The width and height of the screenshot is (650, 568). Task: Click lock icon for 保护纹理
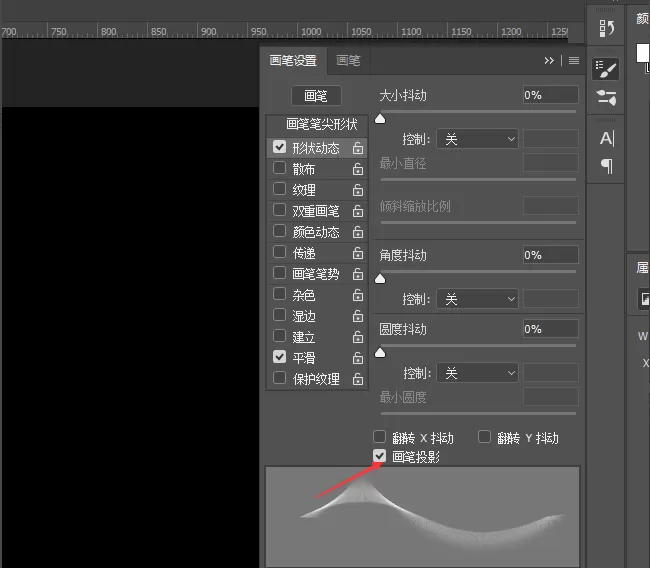tap(358, 379)
